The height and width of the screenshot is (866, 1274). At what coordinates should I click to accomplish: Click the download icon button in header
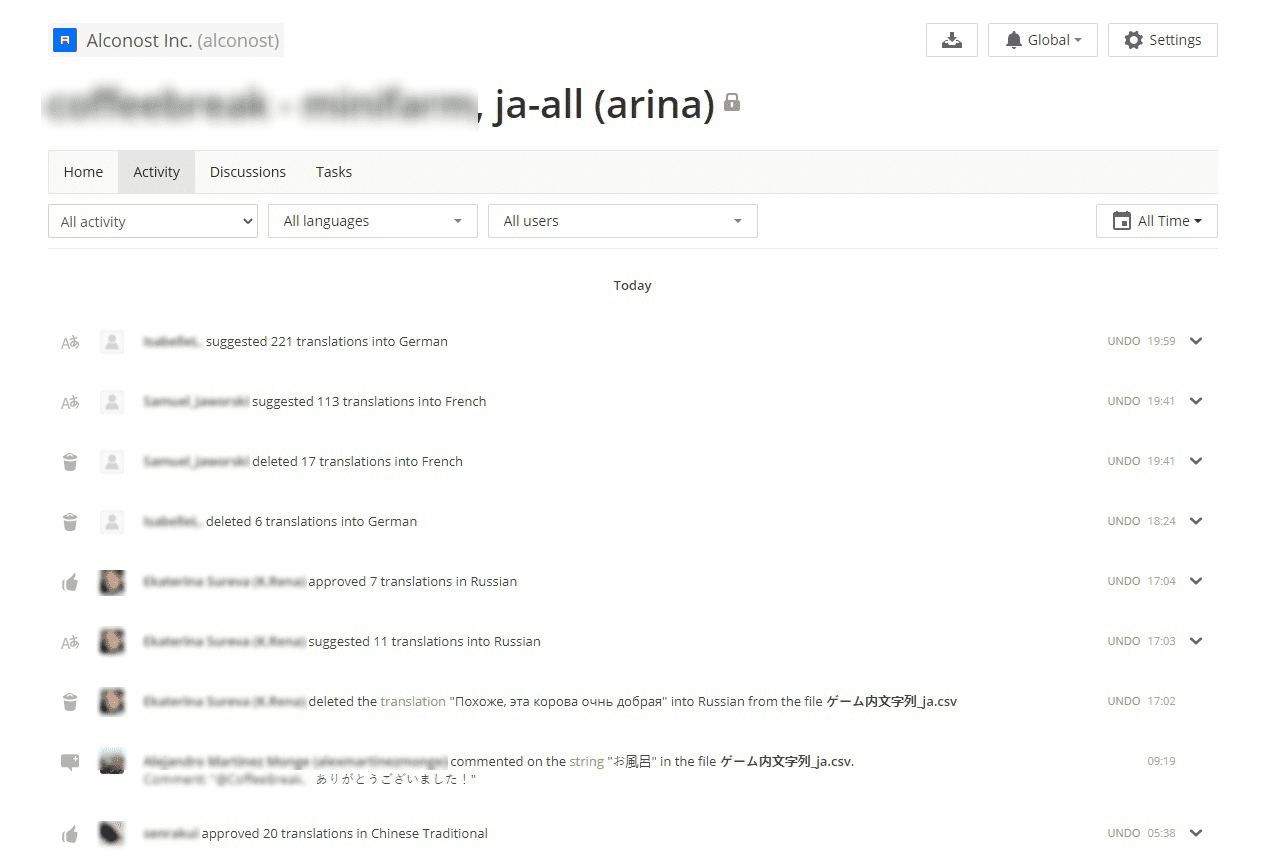951,40
